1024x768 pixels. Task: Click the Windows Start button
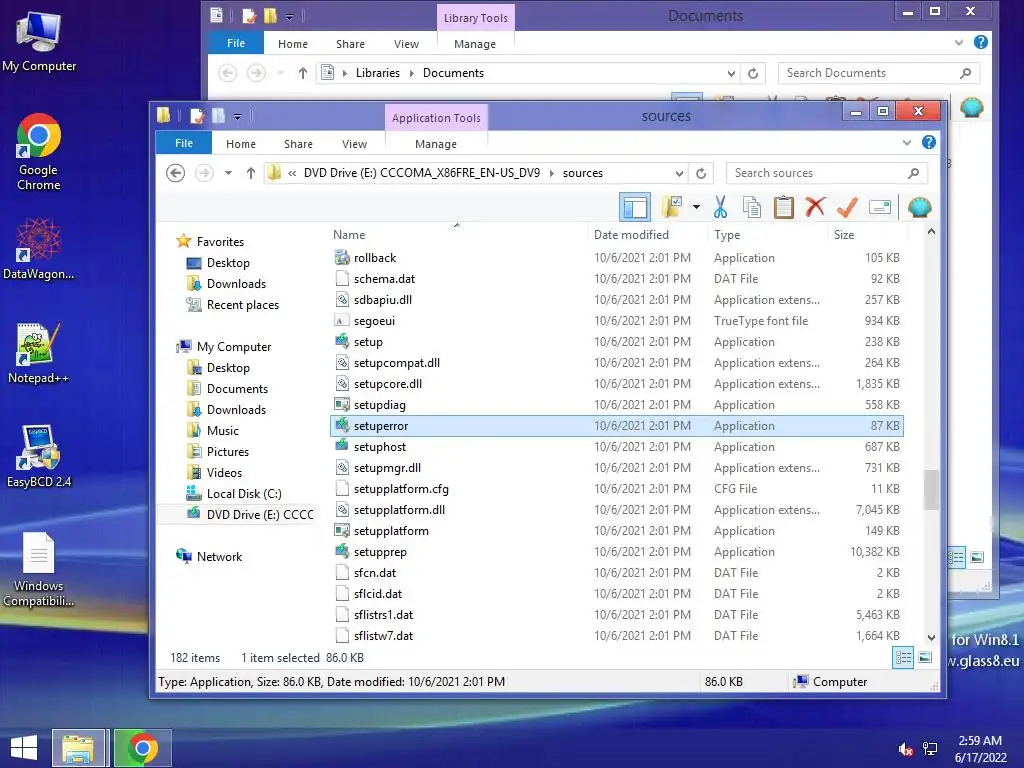(24, 748)
